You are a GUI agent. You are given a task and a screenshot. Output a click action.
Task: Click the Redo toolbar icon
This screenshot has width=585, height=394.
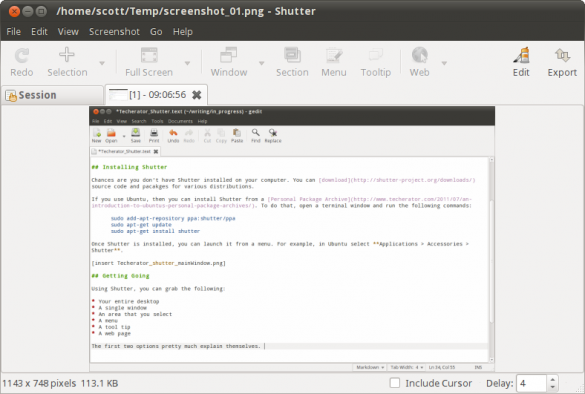click(x=22, y=62)
